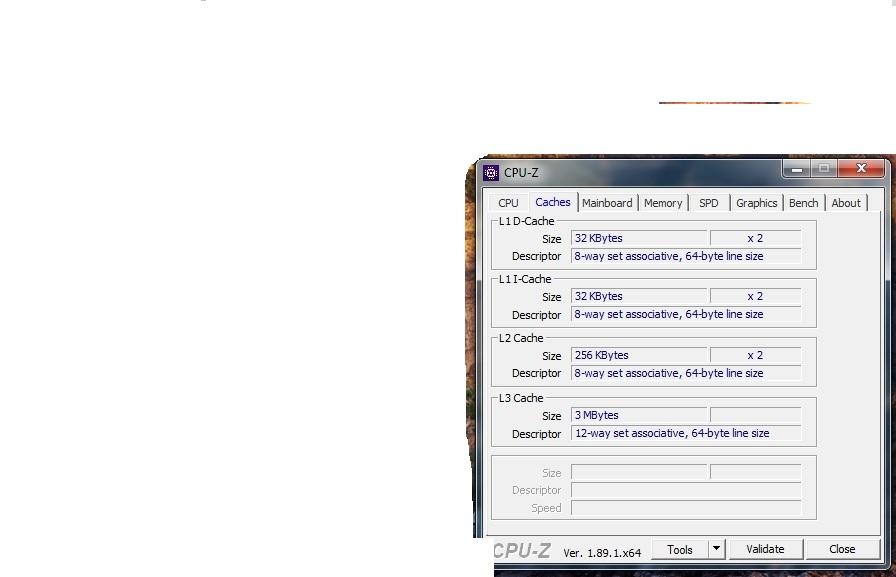Close the CPU-Z window with the X
Viewport: 896px width, 577px height.
[x=861, y=168]
